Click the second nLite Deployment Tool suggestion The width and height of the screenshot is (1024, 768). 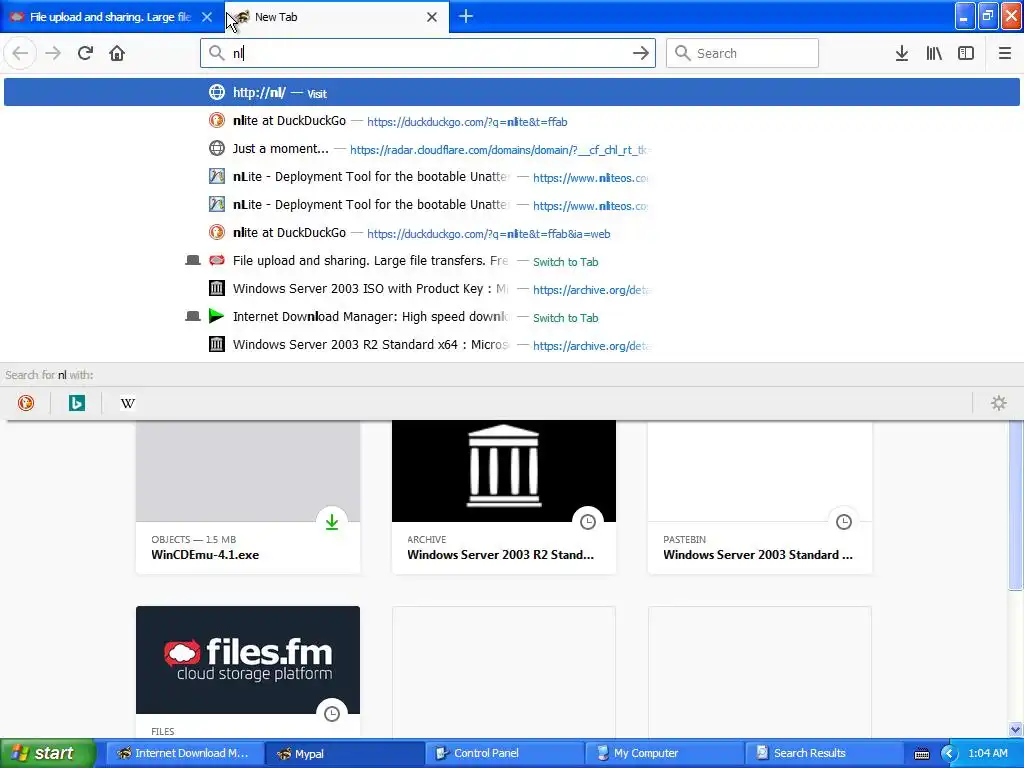click(511, 205)
